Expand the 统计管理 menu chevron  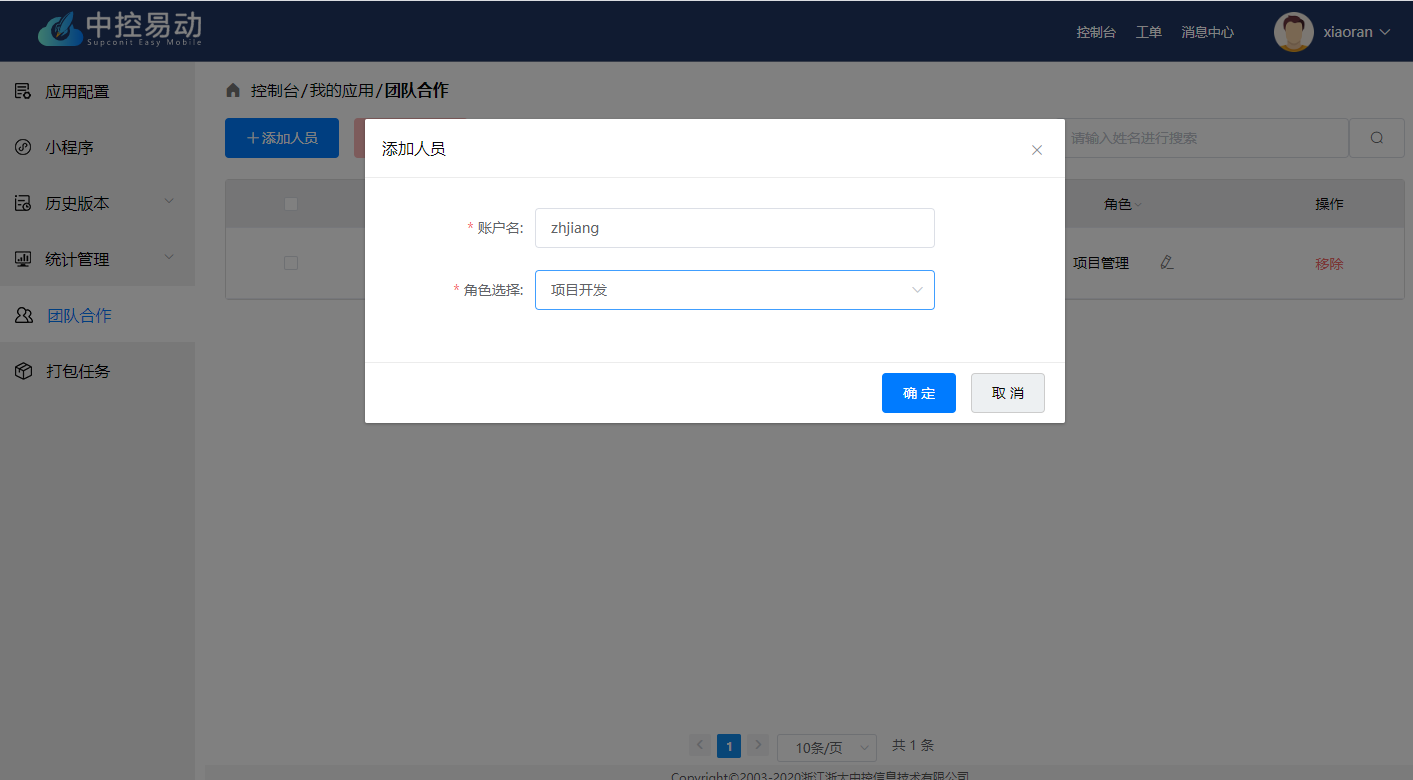point(169,258)
